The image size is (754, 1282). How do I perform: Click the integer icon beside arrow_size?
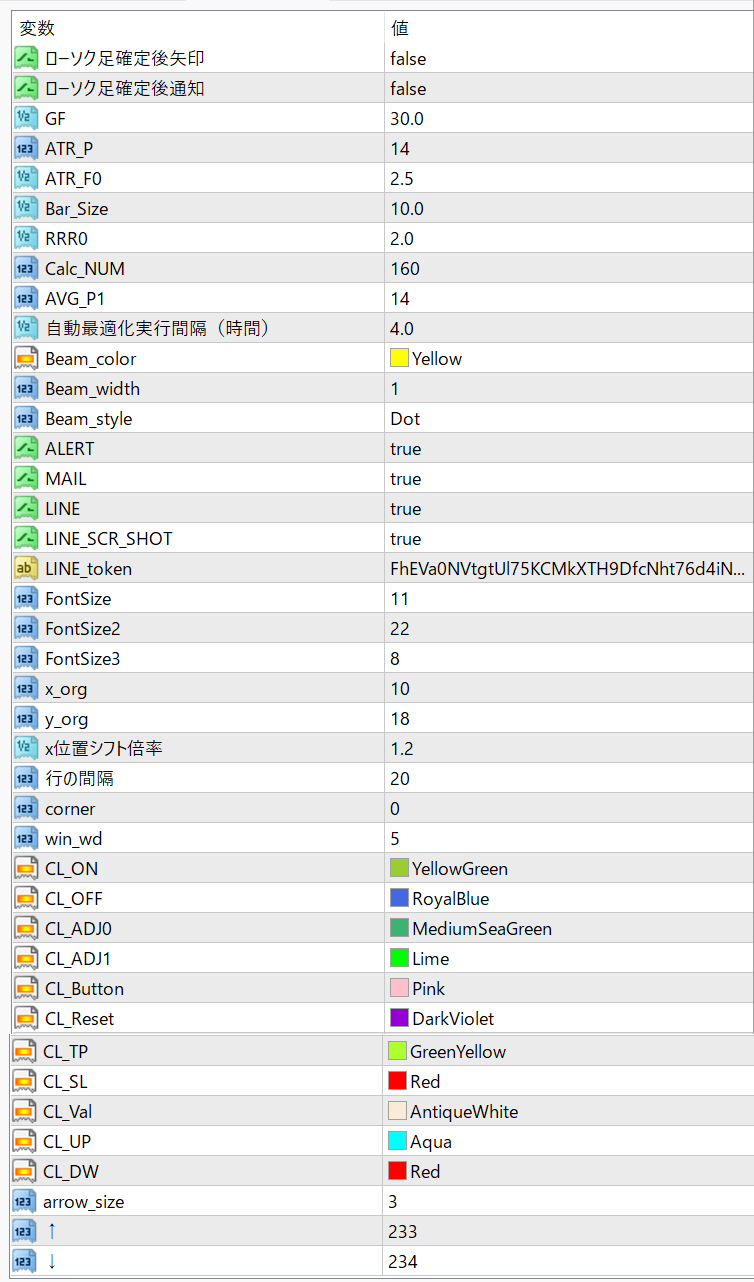25,1202
